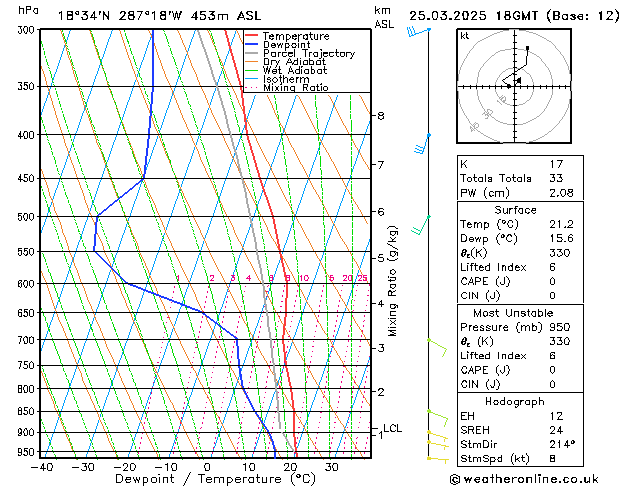Click the Dewpoint / Temperature (°C) axis title
Viewport: 629px width, 486px height.
click(x=215, y=479)
